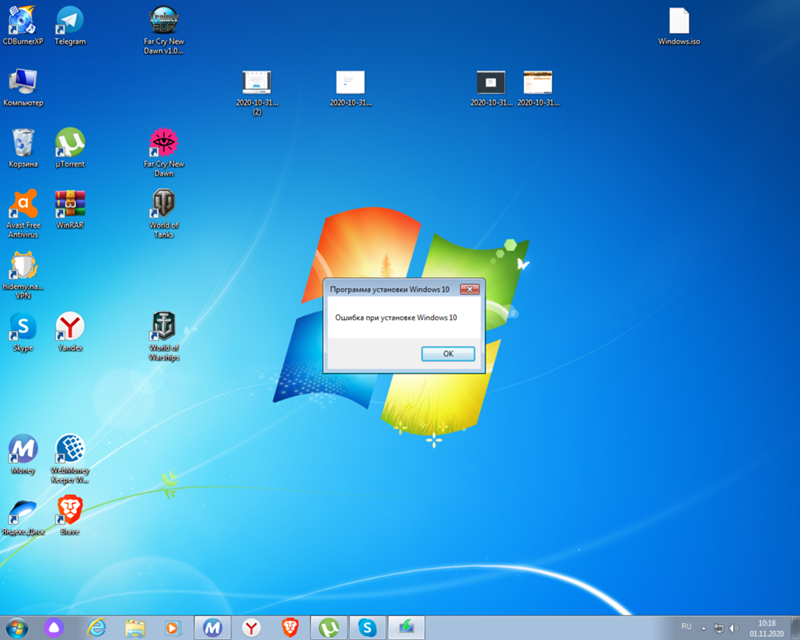Open Windows Media Player from taskbar
This screenshot has height=640, width=800.
(x=173, y=628)
